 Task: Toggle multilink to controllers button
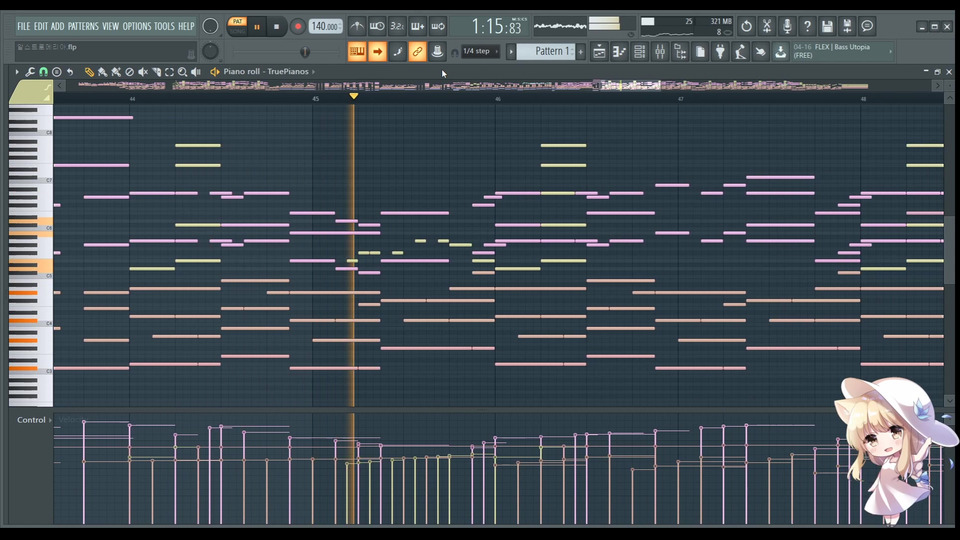click(418, 51)
